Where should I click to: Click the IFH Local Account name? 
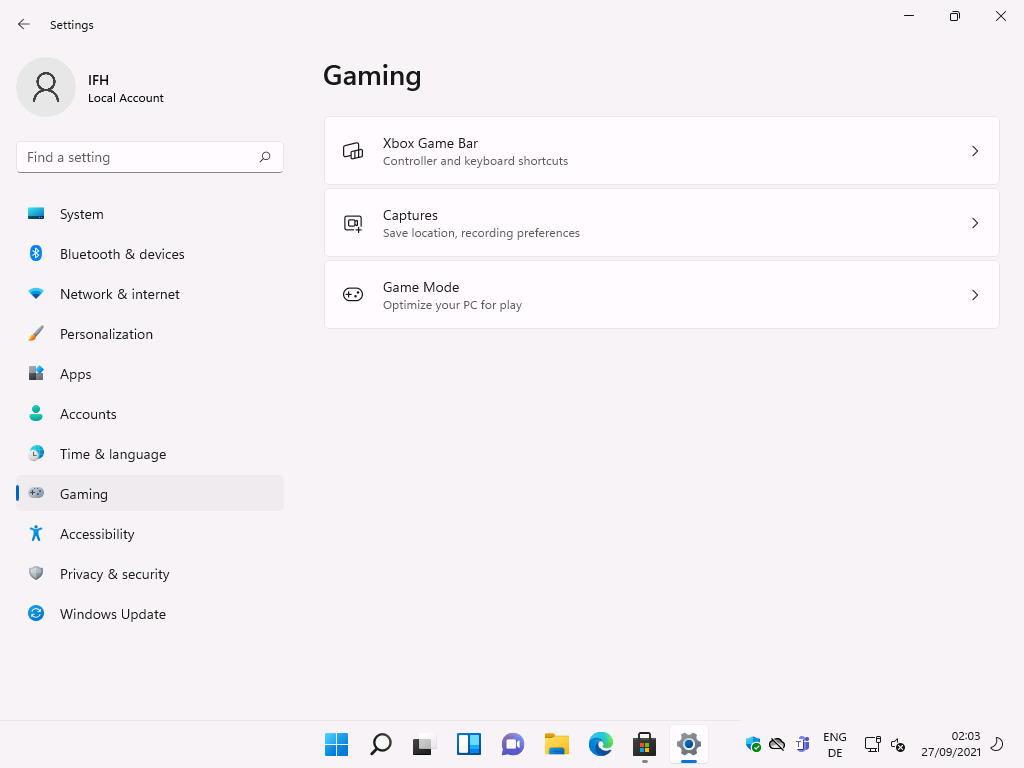click(x=125, y=88)
